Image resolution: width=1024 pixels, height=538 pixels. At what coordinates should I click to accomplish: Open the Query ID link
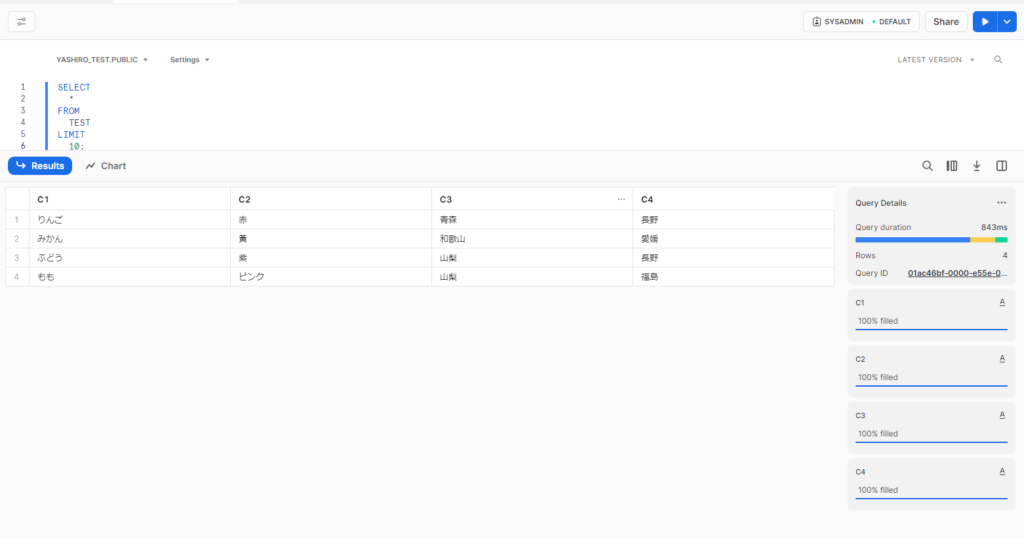coord(957,272)
